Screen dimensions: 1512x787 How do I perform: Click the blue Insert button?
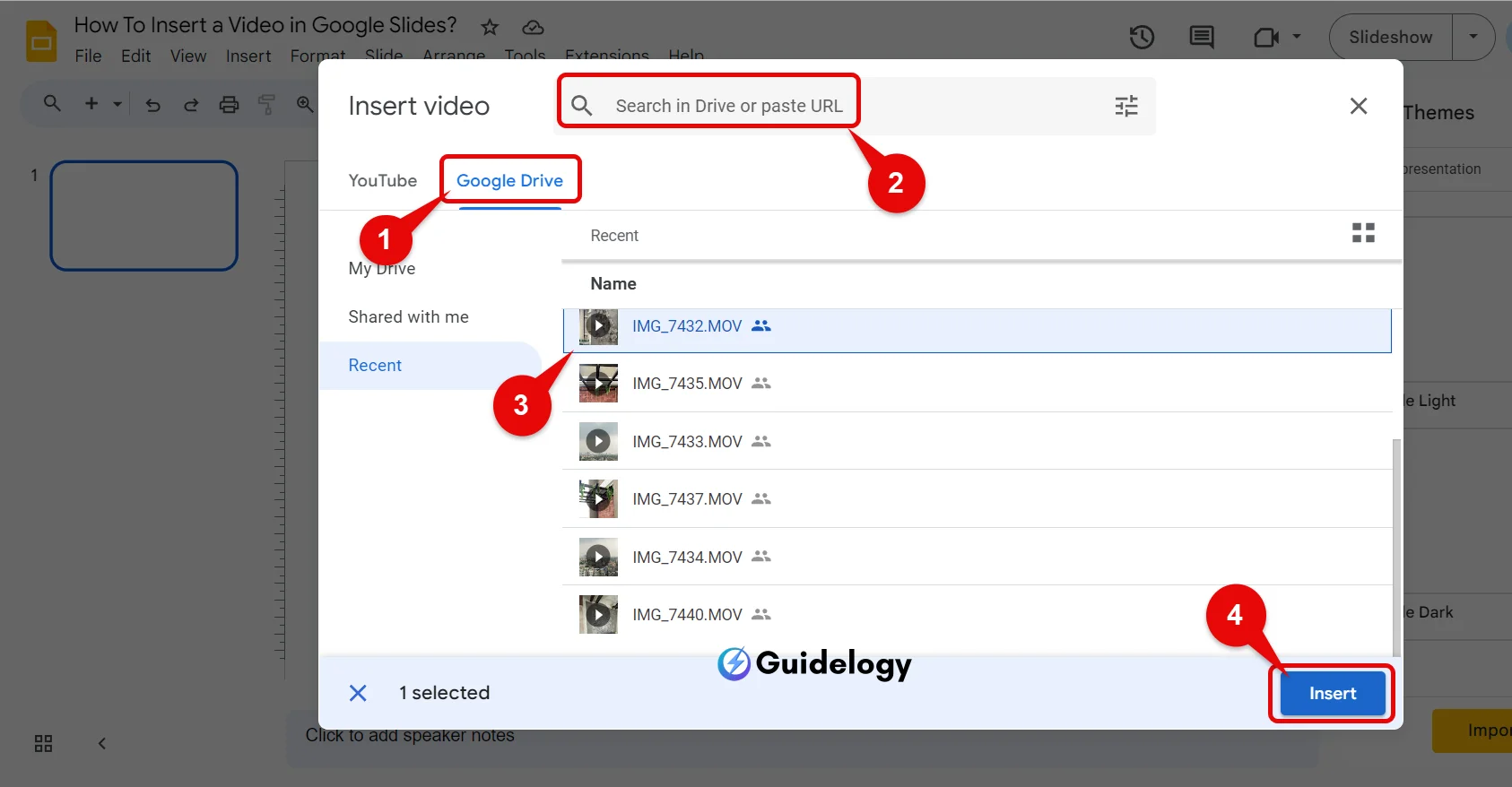(x=1332, y=693)
